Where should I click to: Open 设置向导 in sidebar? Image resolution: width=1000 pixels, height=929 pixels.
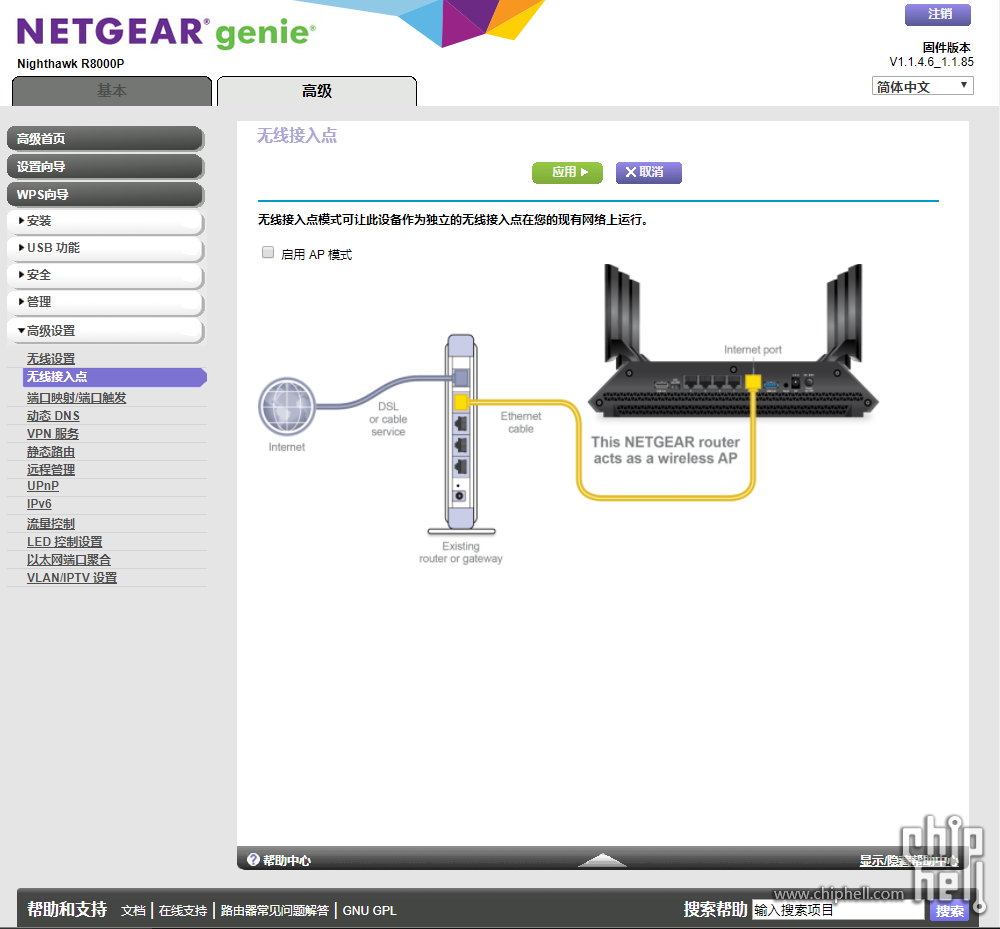click(x=106, y=166)
